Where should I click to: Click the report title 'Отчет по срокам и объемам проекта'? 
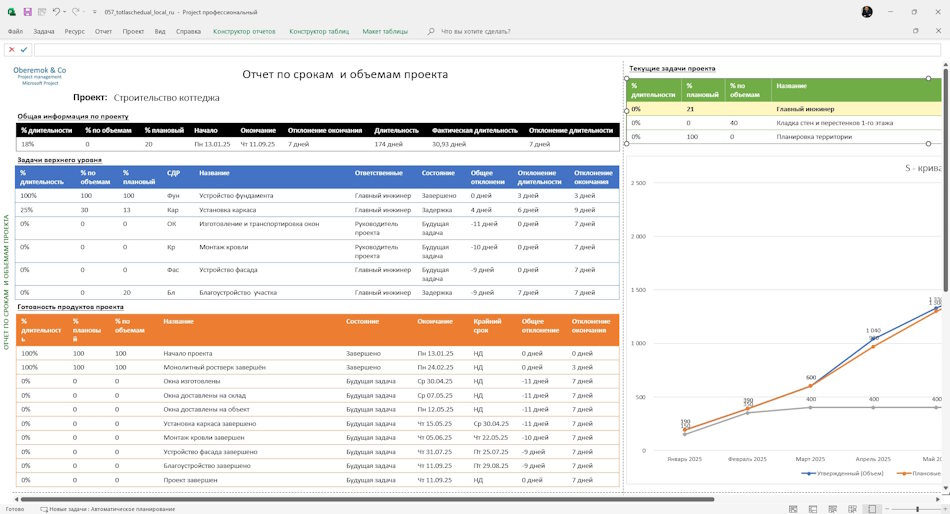(x=345, y=75)
